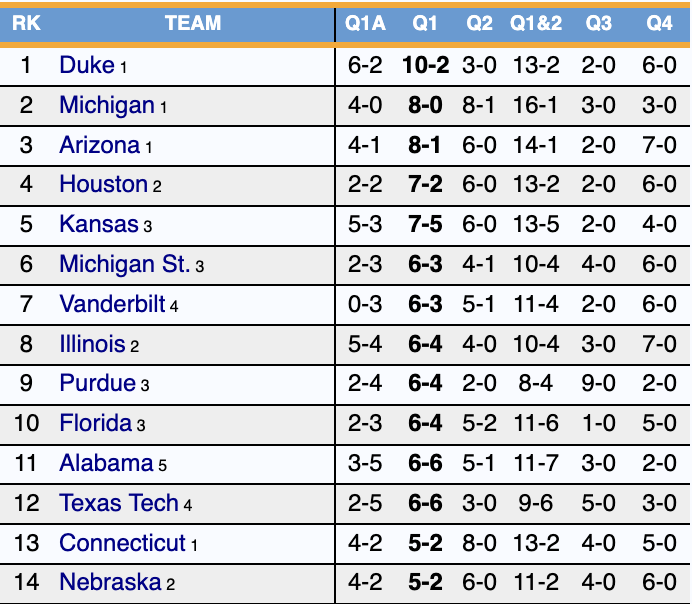
Task: Click the Nebraska team link
Action: (110, 582)
